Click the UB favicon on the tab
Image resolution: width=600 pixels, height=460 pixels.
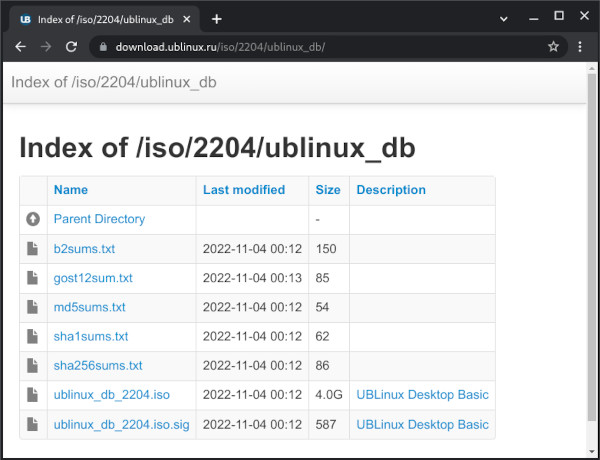[25, 19]
